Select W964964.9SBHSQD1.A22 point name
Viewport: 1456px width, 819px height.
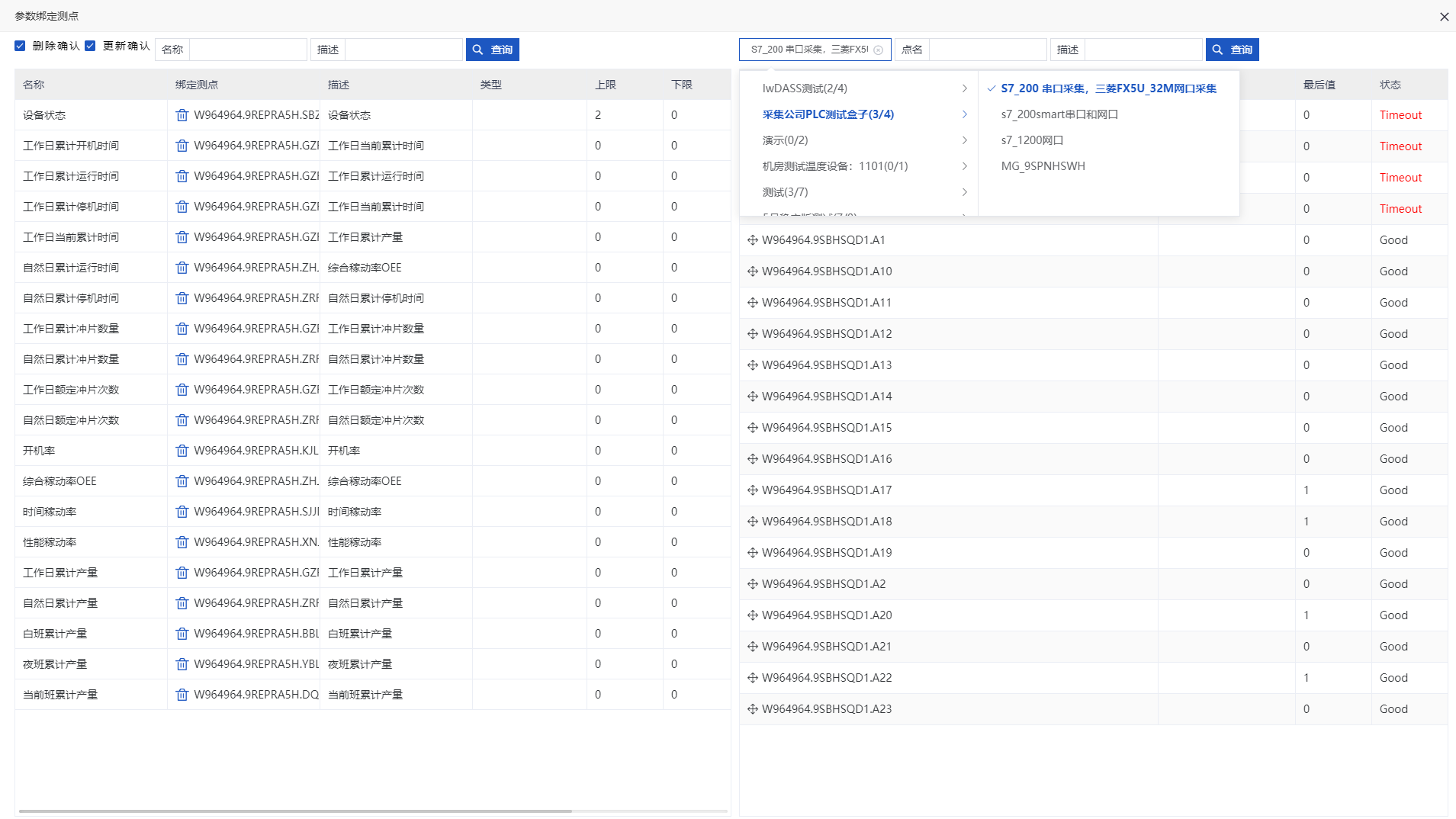(827, 678)
